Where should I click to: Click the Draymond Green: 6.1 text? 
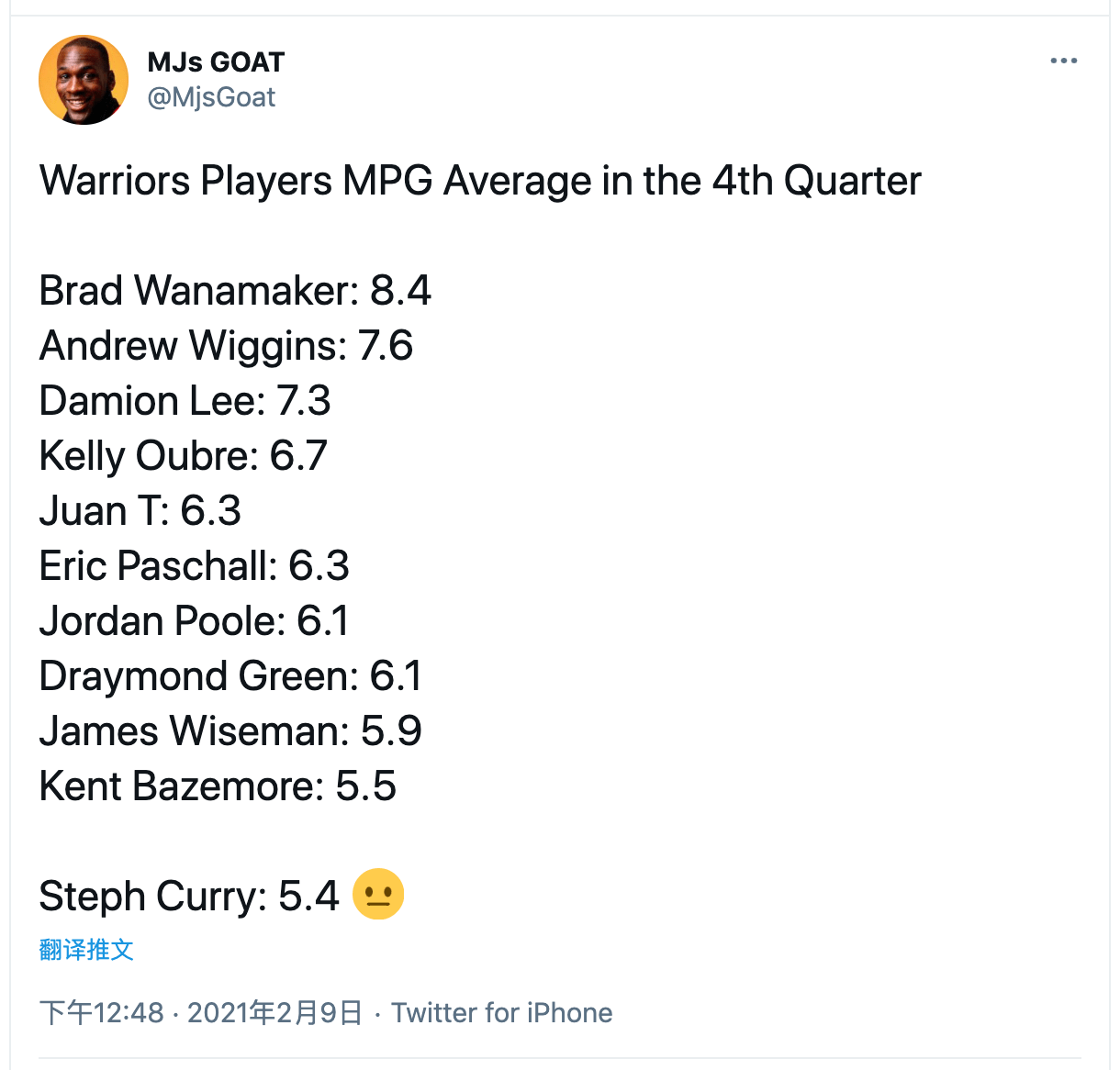pyautogui.click(x=230, y=676)
